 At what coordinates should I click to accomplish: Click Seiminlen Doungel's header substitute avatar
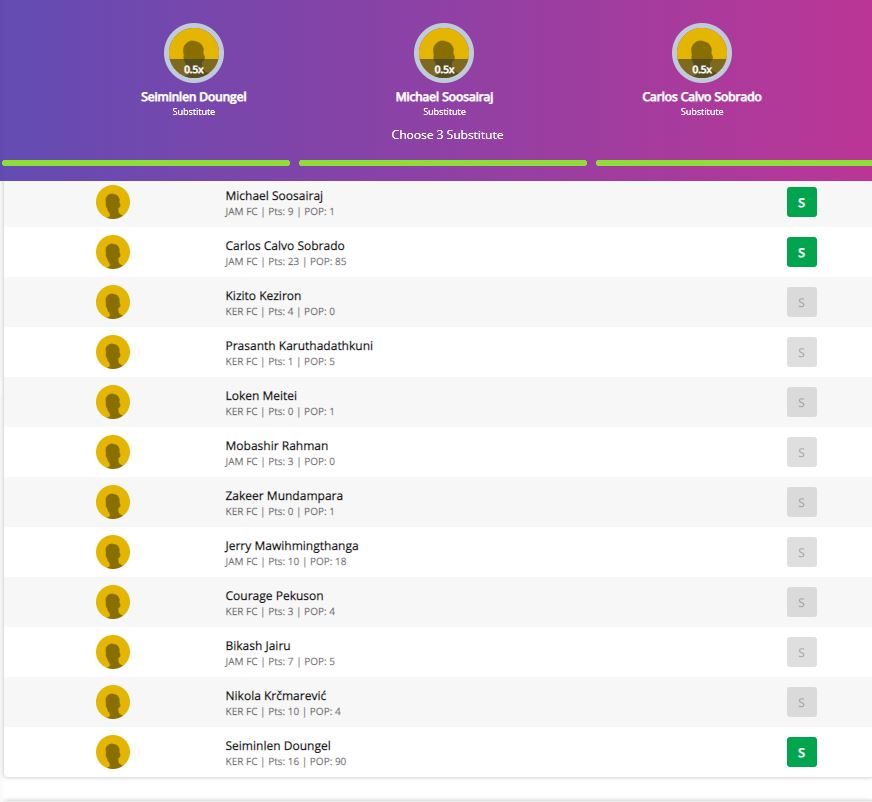tap(193, 53)
